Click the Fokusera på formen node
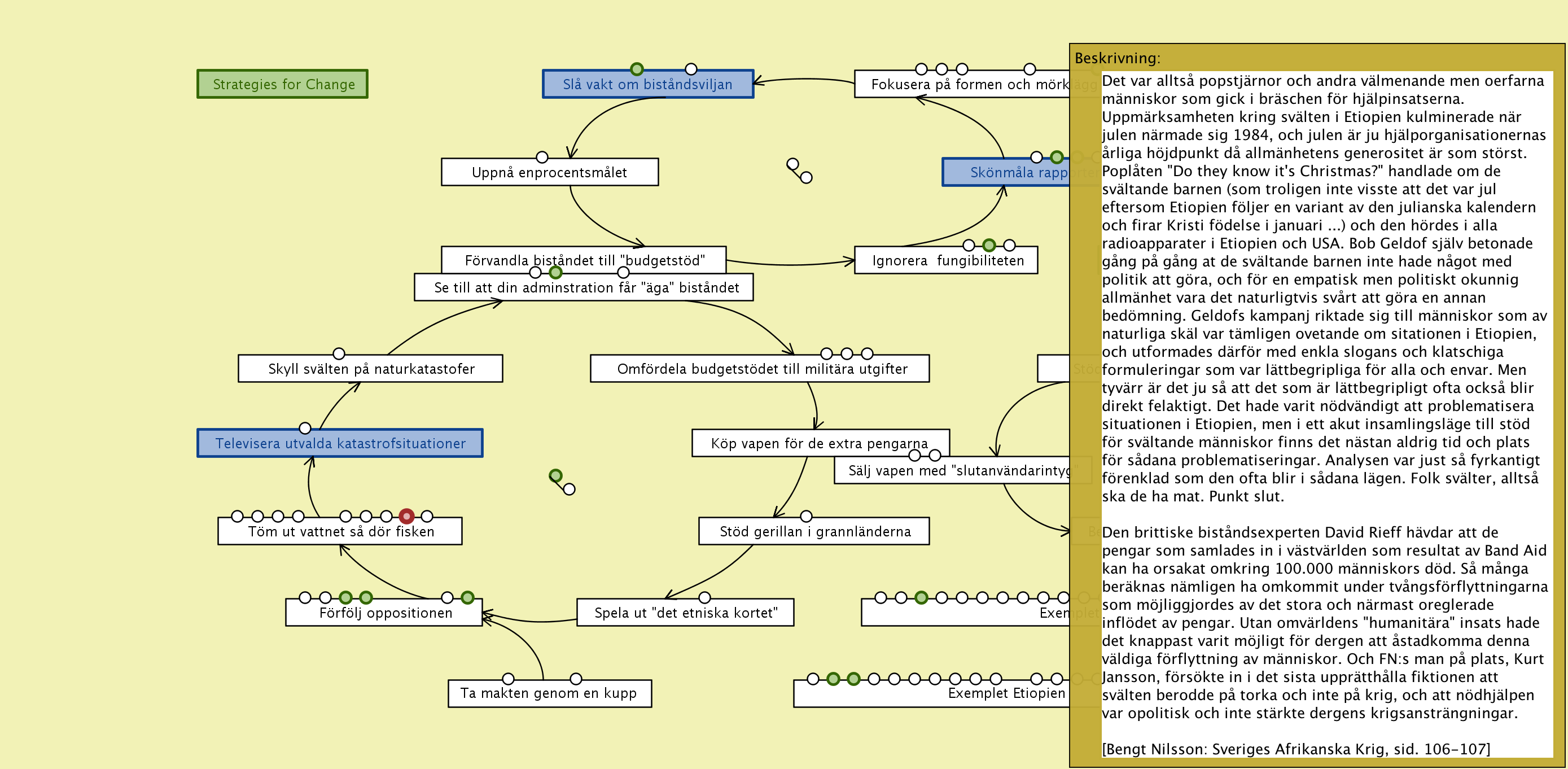The image size is (1568, 769). coord(962,85)
